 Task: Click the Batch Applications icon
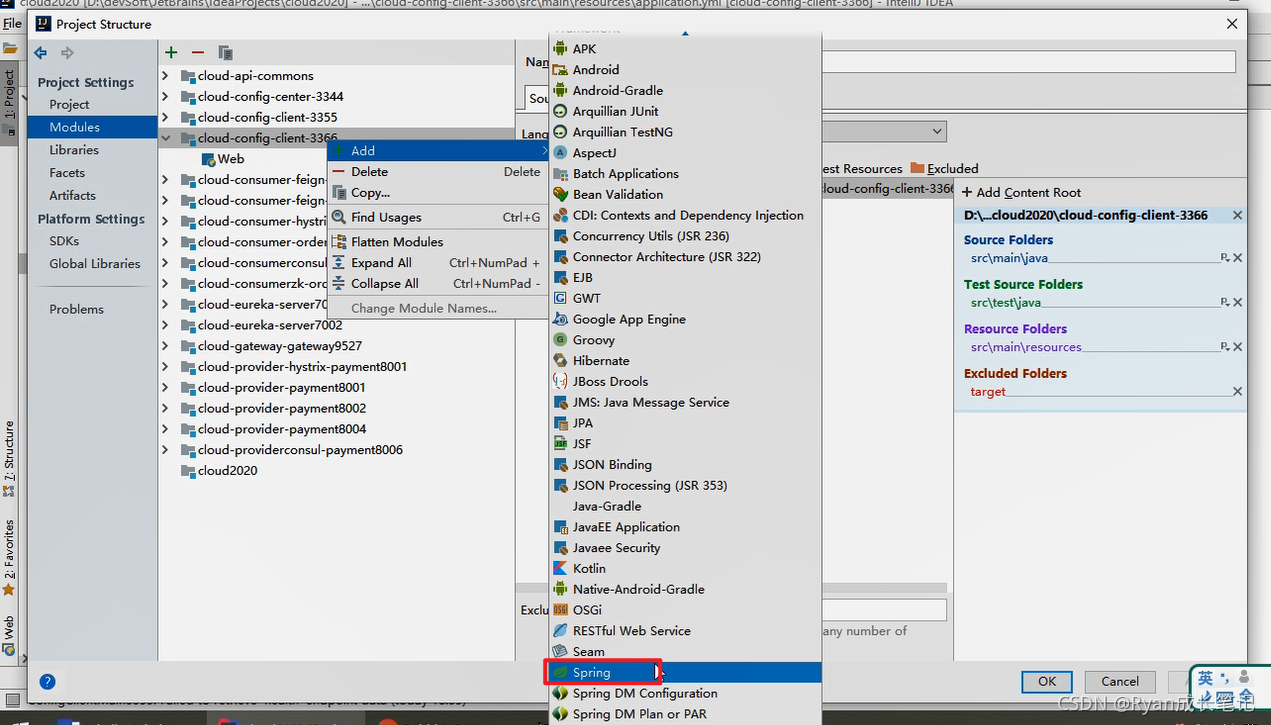[561, 173]
